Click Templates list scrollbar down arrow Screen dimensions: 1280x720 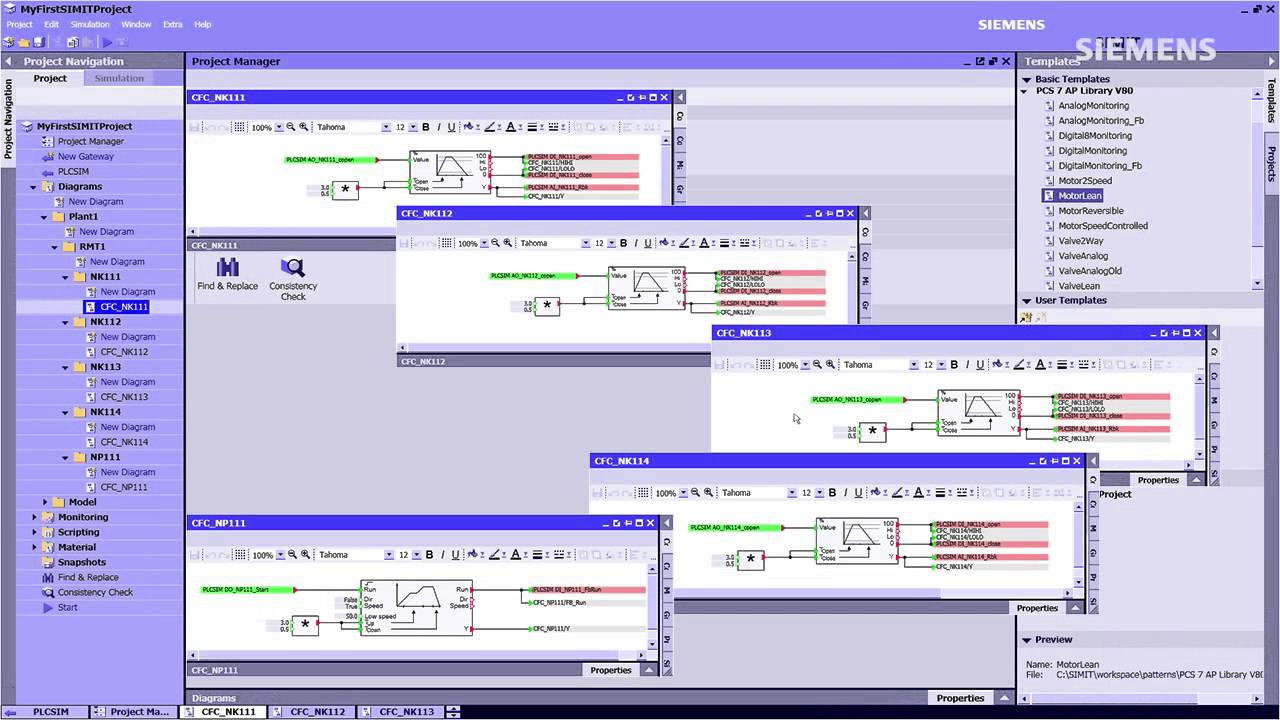(x=1258, y=286)
